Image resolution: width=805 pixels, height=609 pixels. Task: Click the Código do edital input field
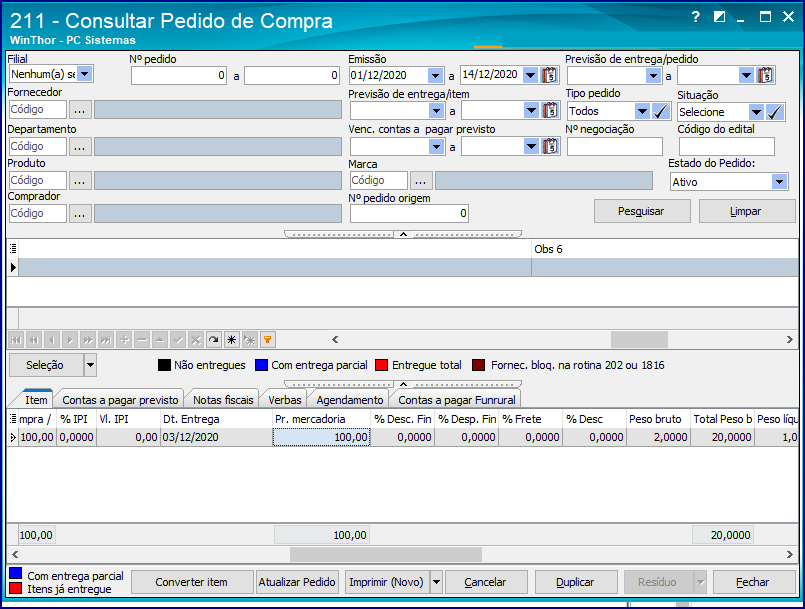tap(726, 147)
